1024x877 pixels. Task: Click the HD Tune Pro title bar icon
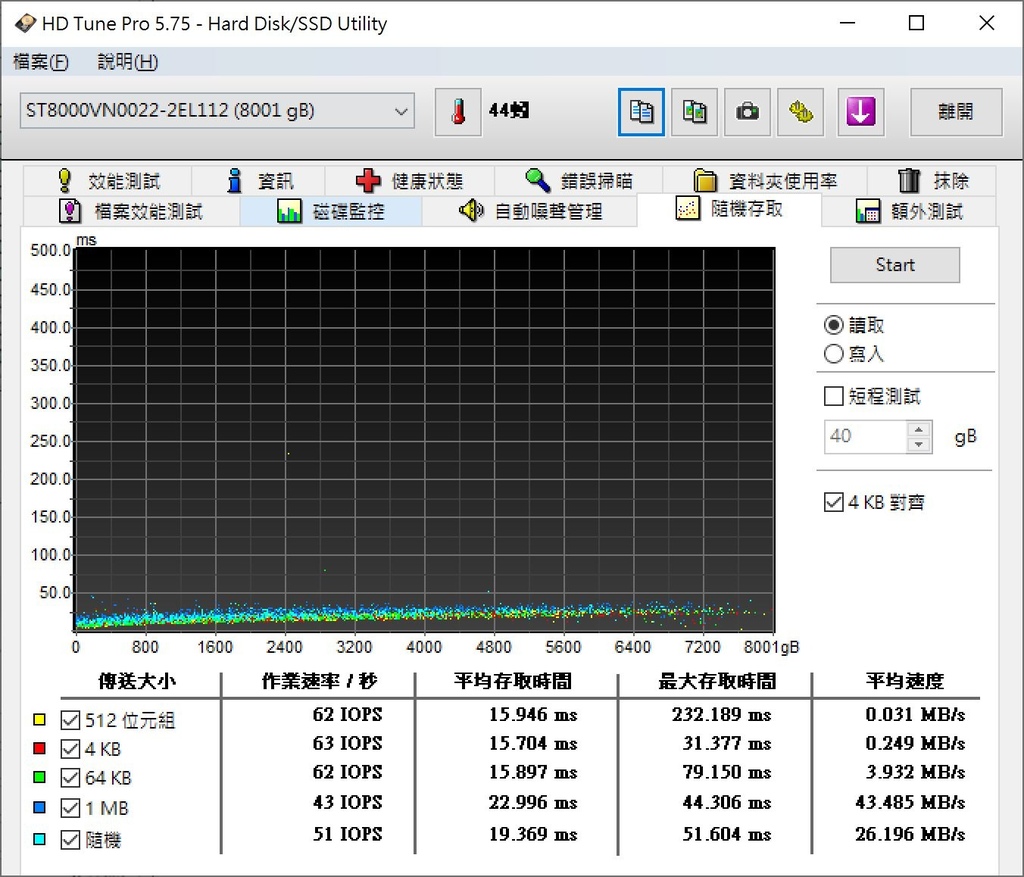click(25, 24)
